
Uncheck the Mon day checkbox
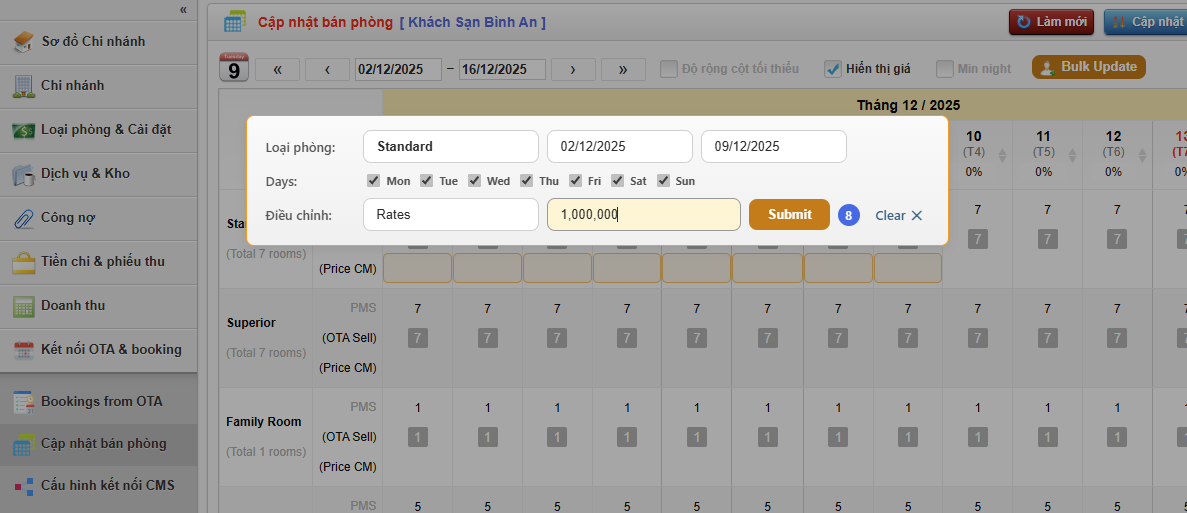pos(373,181)
